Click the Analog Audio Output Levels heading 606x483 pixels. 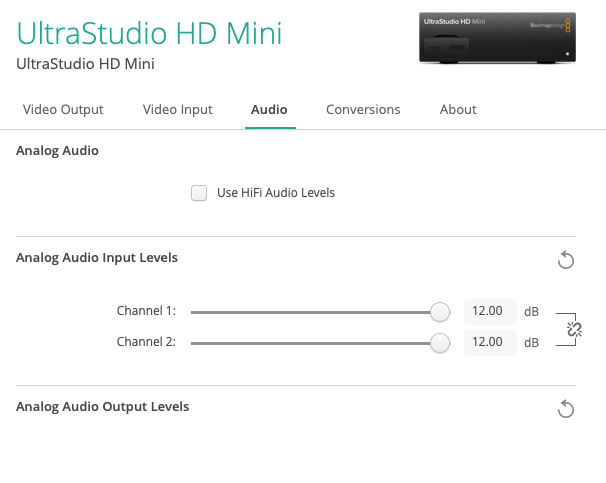102,406
